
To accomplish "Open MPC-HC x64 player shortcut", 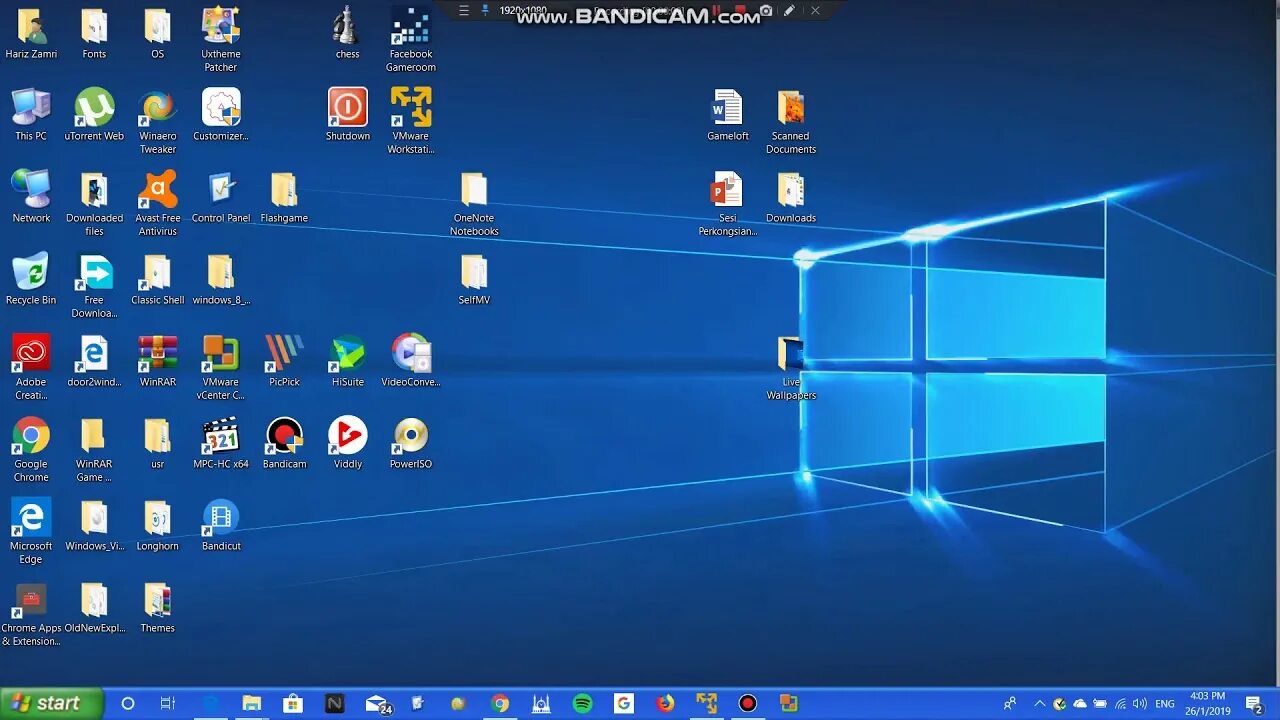I will point(221,444).
